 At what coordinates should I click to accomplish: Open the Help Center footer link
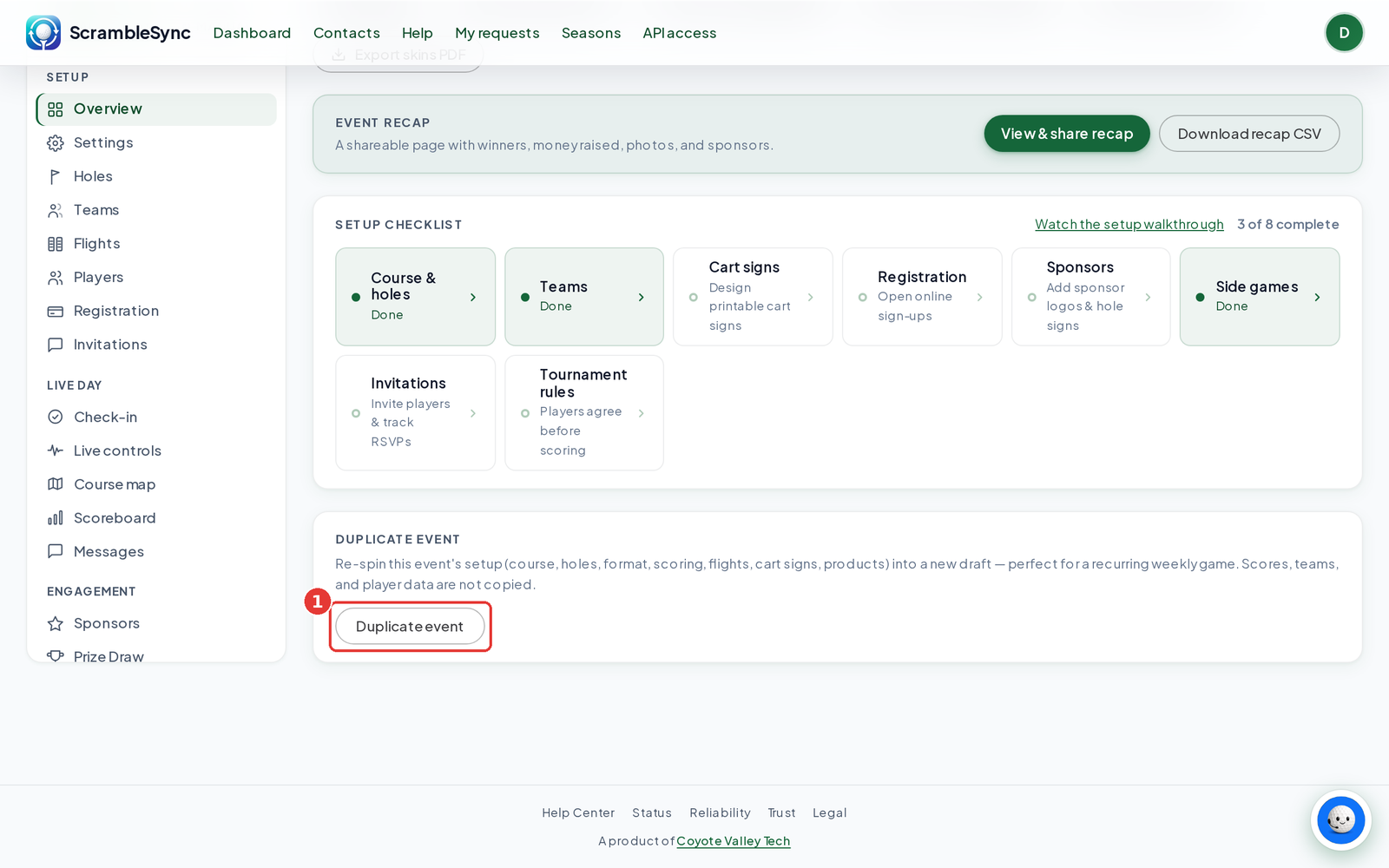578,813
